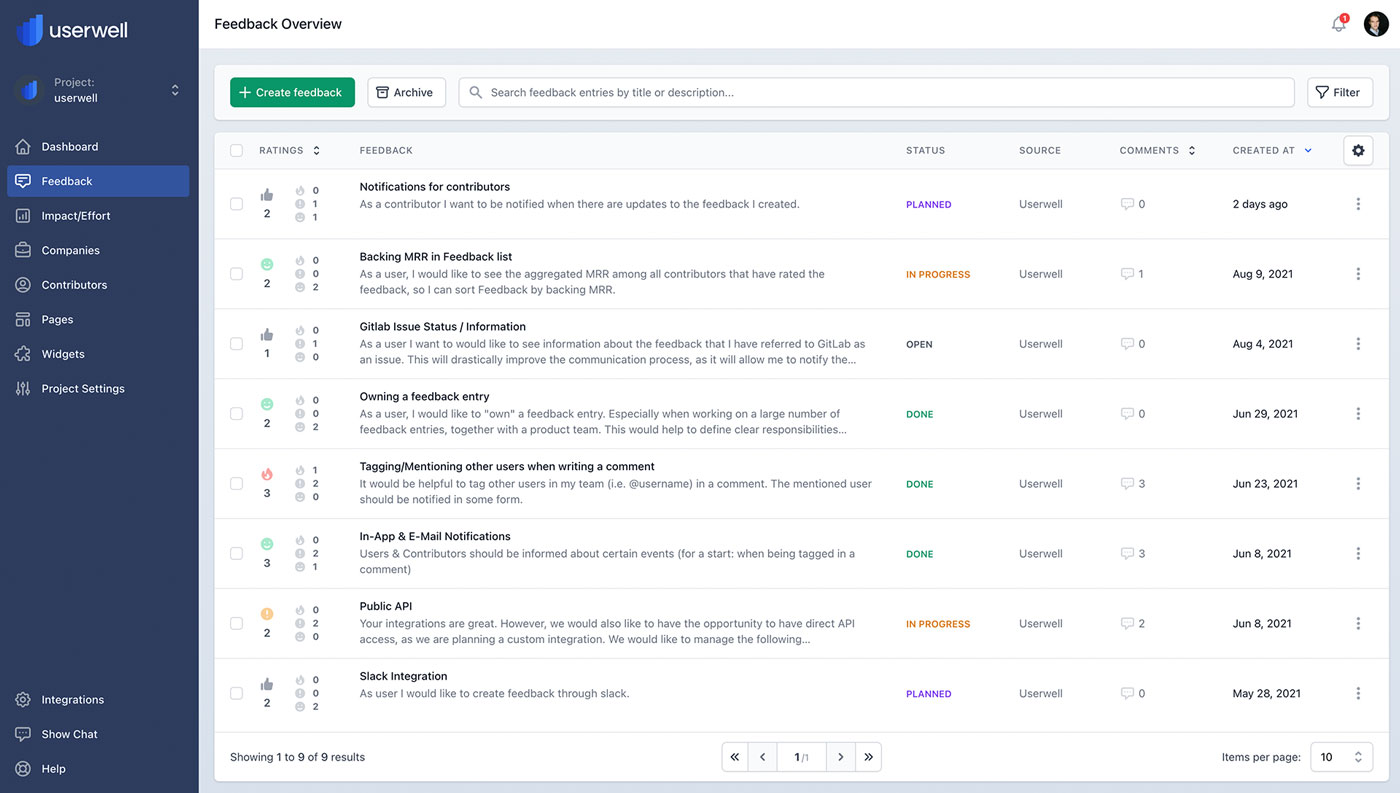
Task: Click the Archive button
Action: point(406,92)
